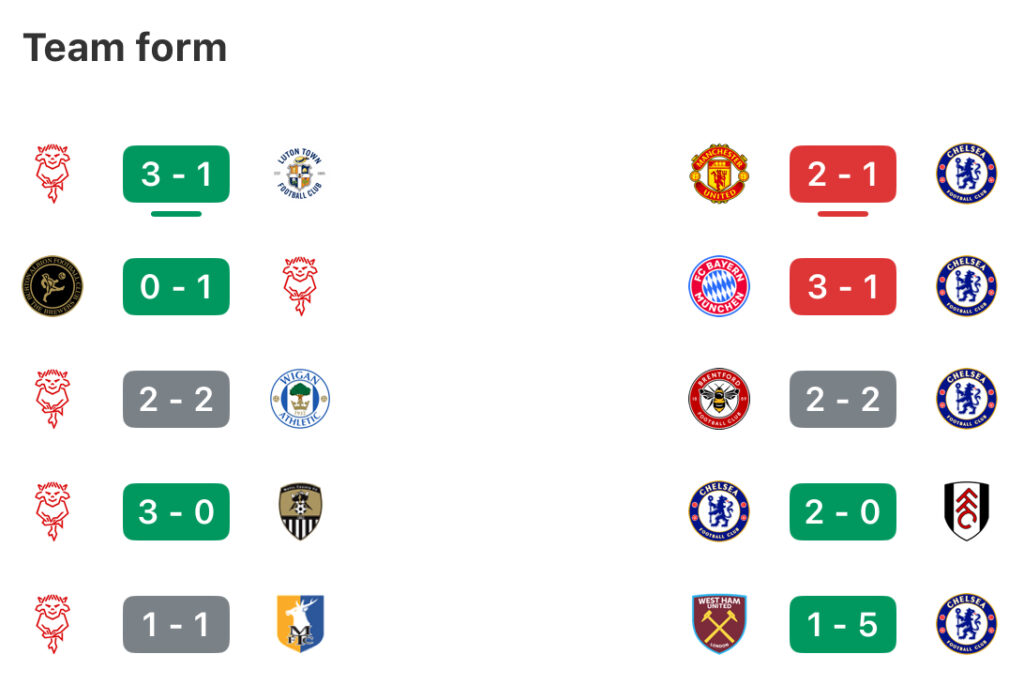Viewport: 1024px width, 700px height.
Task: Select the Brentford bee crest
Action: pos(718,399)
